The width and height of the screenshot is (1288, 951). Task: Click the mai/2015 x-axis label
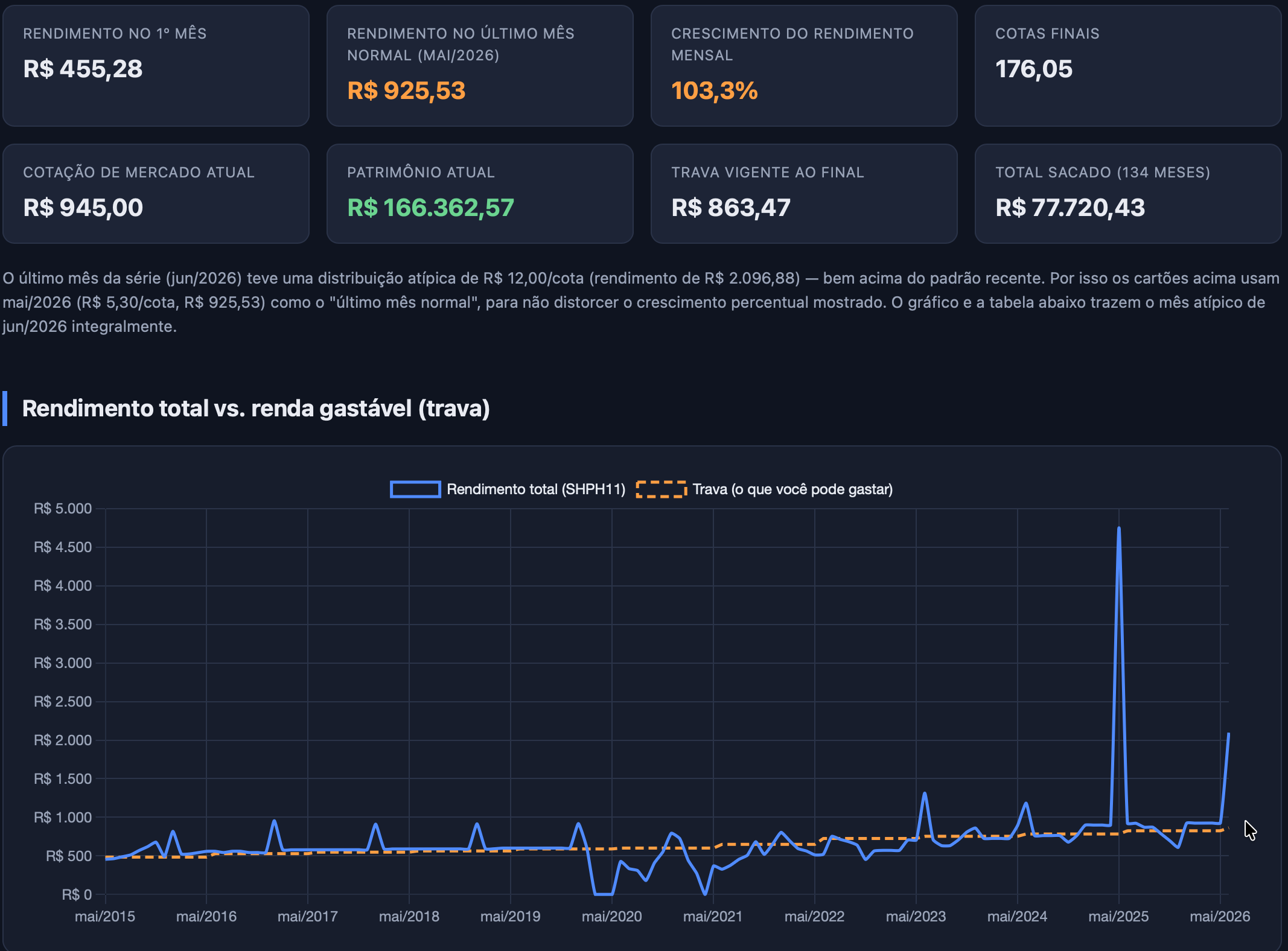pos(105,917)
